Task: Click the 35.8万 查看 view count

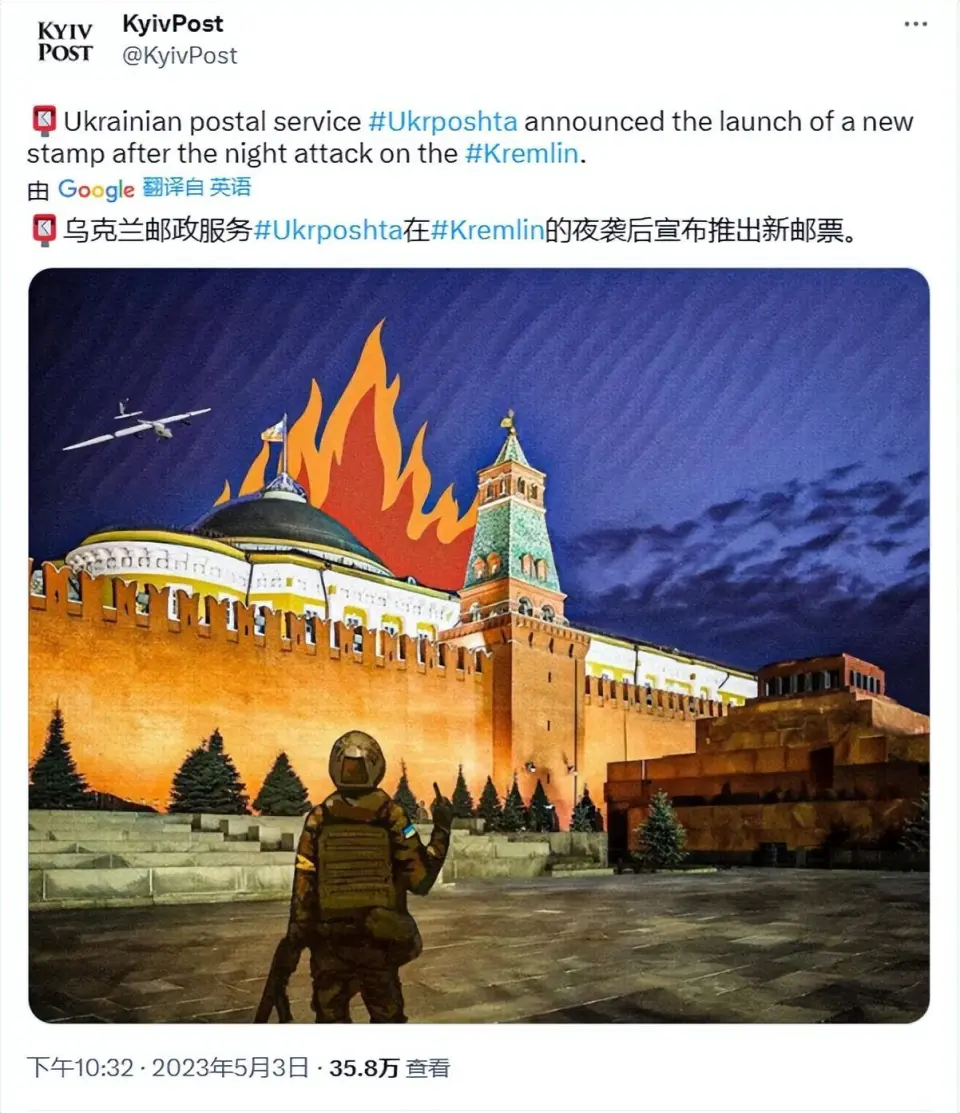Action: (389, 1068)
